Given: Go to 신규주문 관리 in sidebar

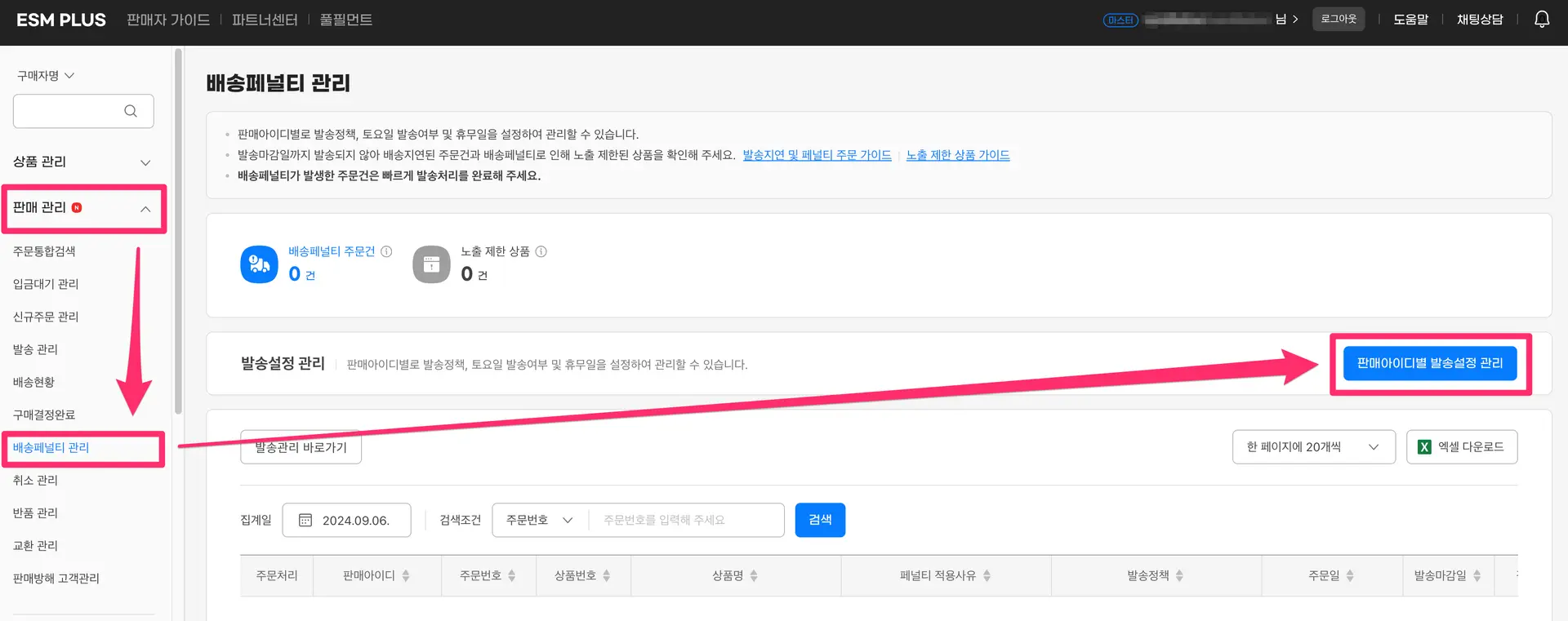Looking at the screenshot, I should [46, 317].
